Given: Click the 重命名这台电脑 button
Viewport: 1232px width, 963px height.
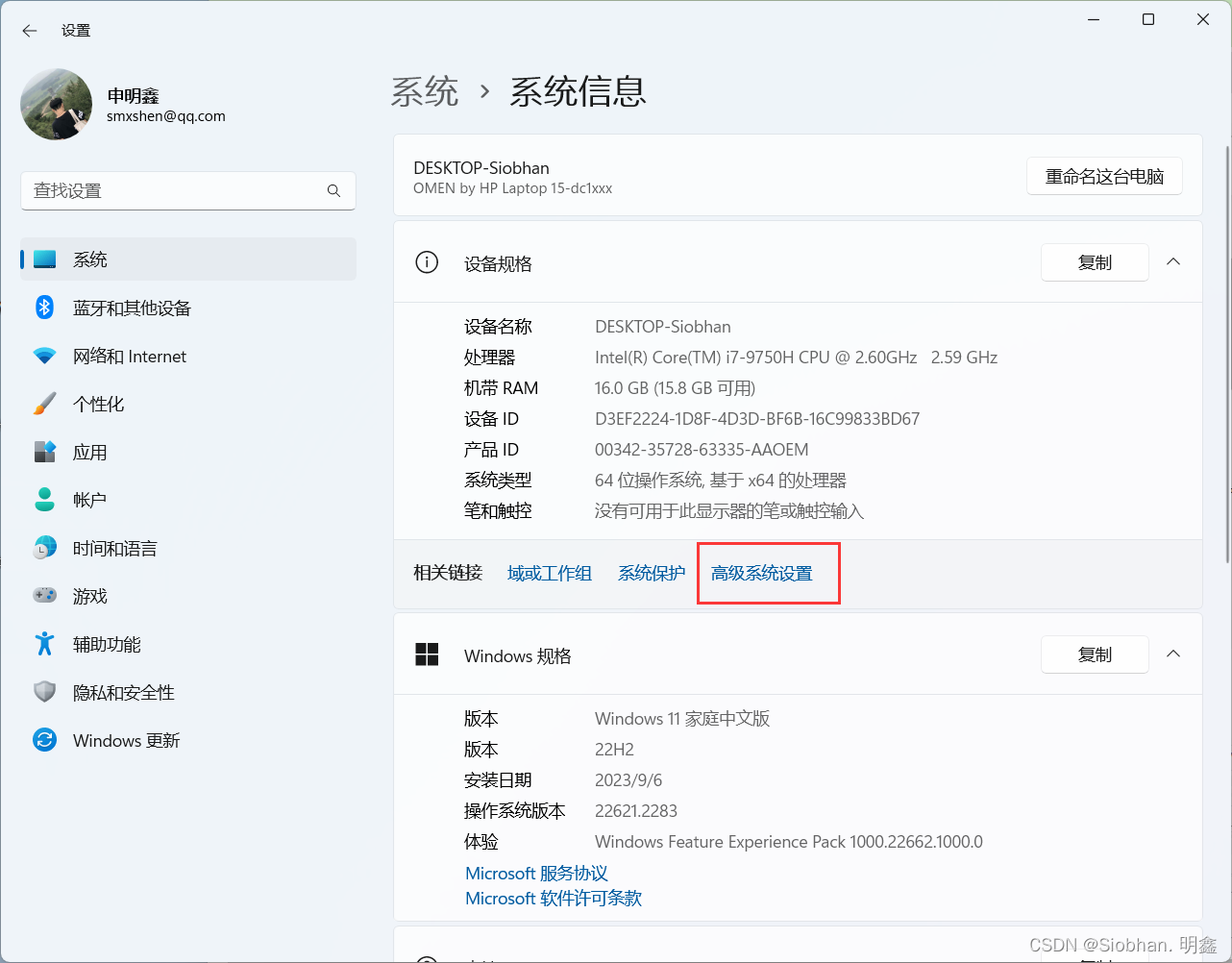Looking at the screenshot, I should pyautogui.click(x=1104, y=177).
